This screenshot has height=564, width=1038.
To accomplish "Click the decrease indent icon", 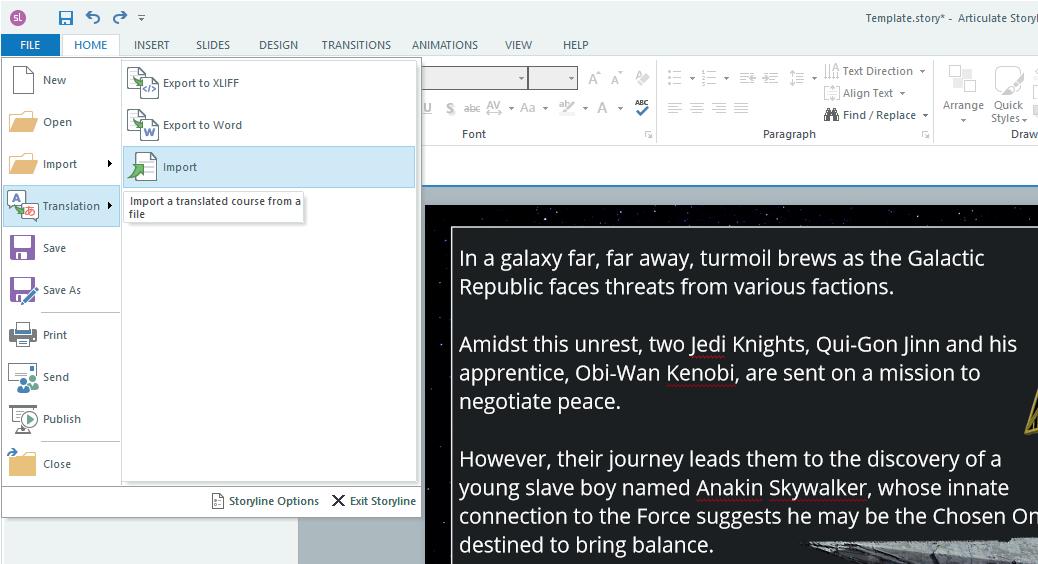I will point(747,78).
